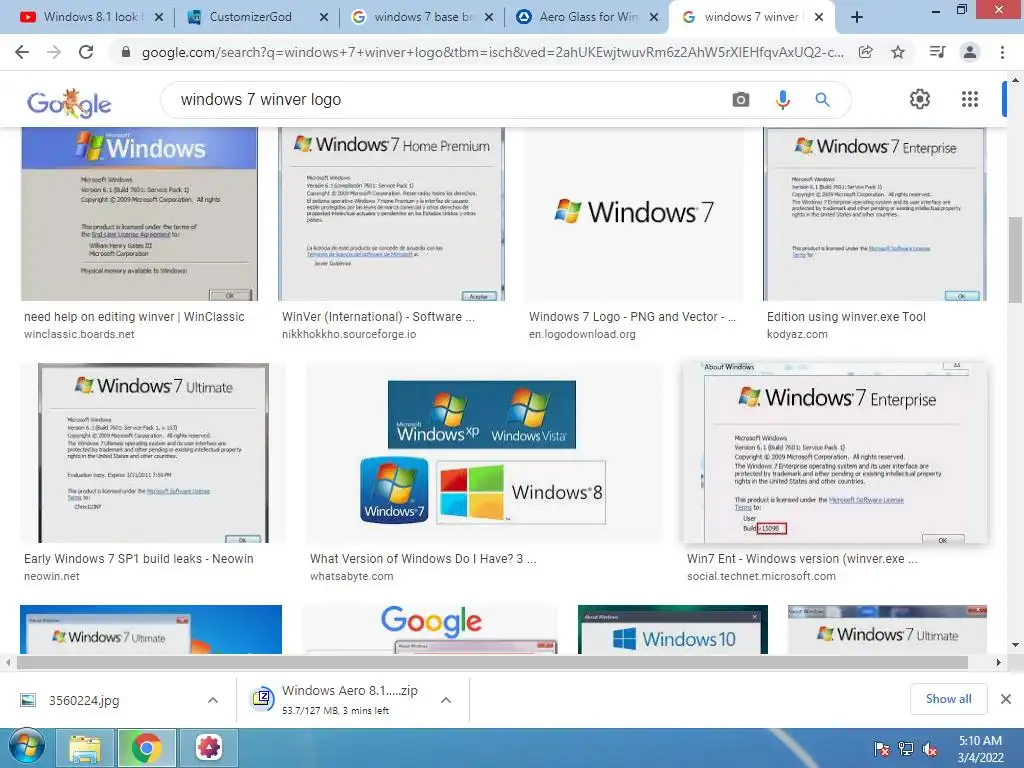Start voice search with the microphone
The image size is (1024, 768).
782,100
